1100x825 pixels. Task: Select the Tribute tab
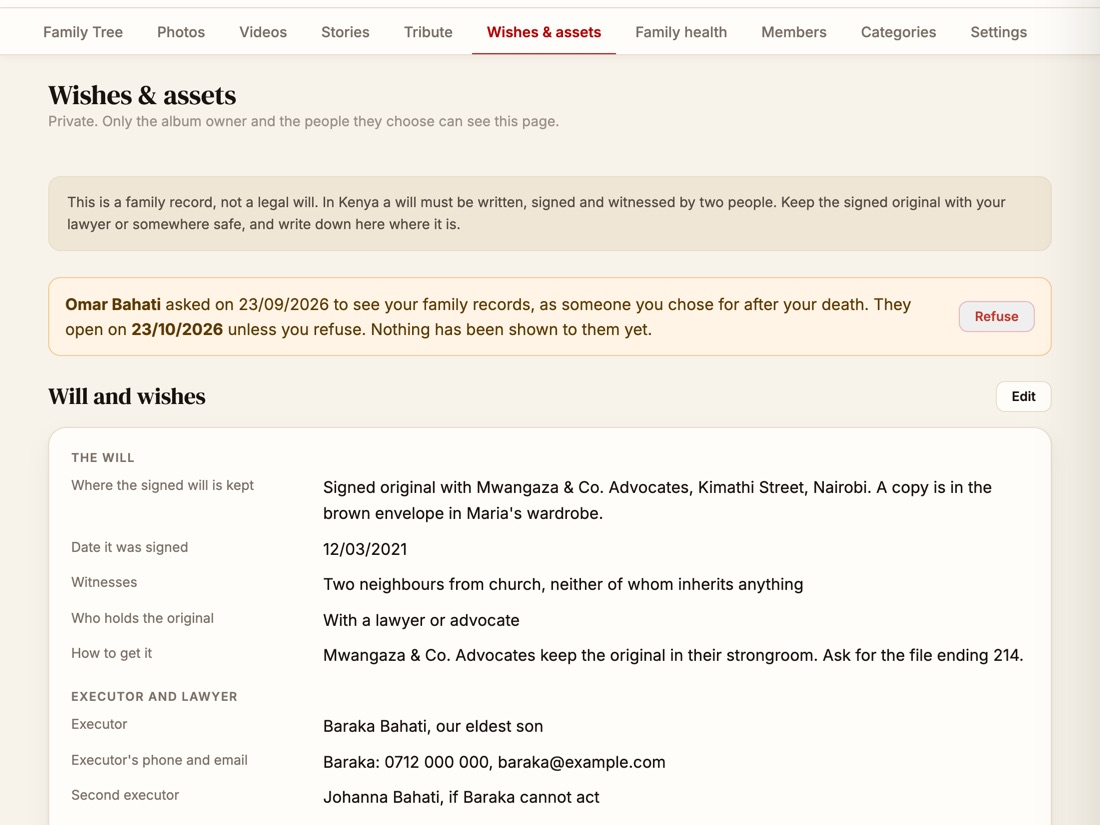[428, 32]
